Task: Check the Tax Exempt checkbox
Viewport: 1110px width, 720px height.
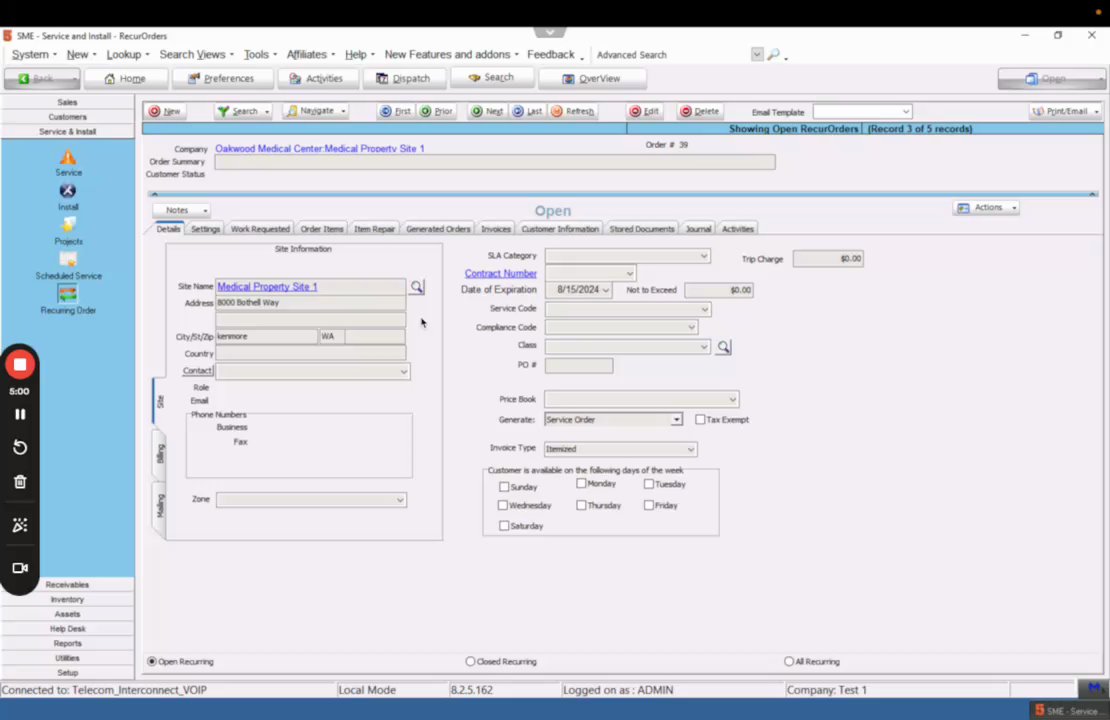Action: coord(700,420)
